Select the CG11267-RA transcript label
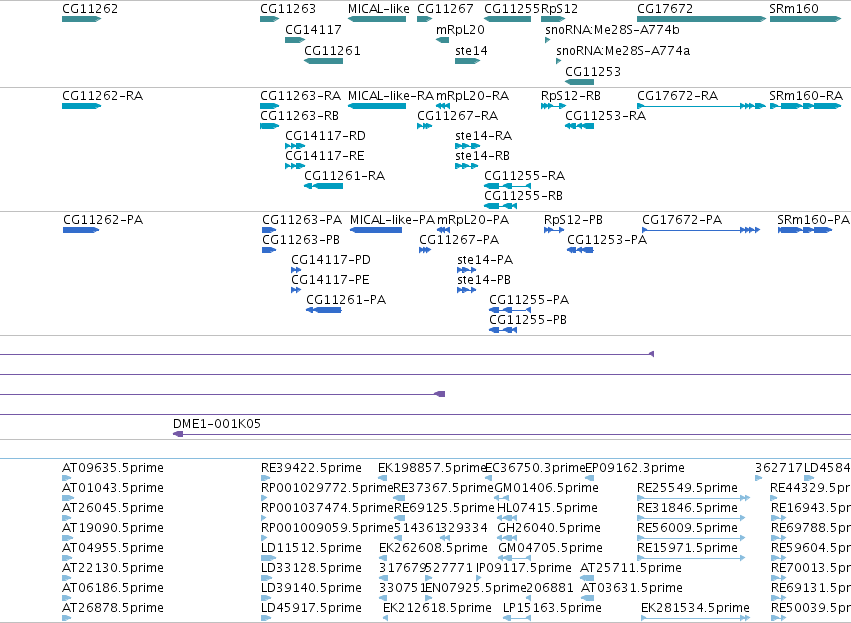The image size is (851, 623). pos(458,116)
